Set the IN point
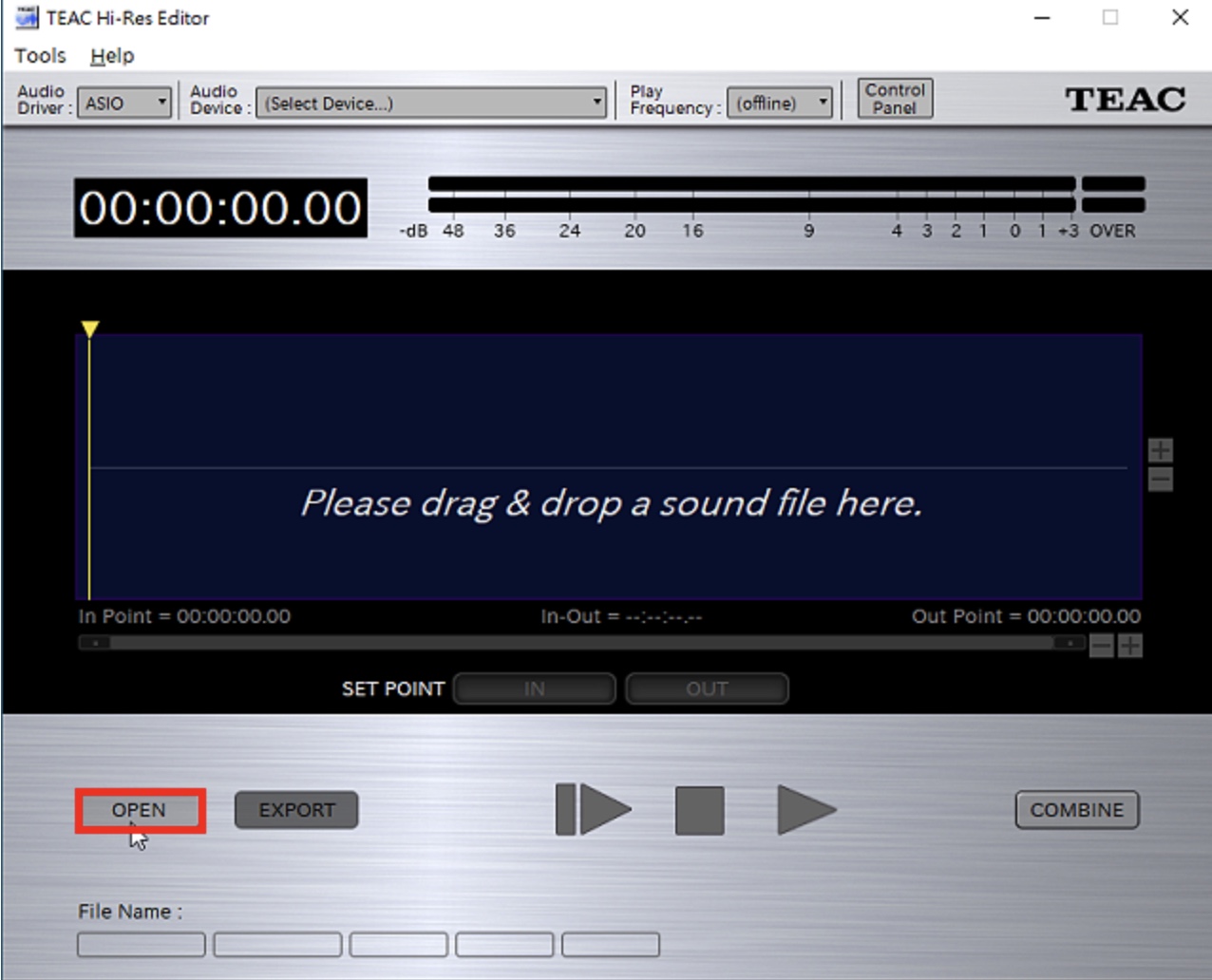Image resolution: width=1212 pixels, height=980 pixels. [535, 688]
